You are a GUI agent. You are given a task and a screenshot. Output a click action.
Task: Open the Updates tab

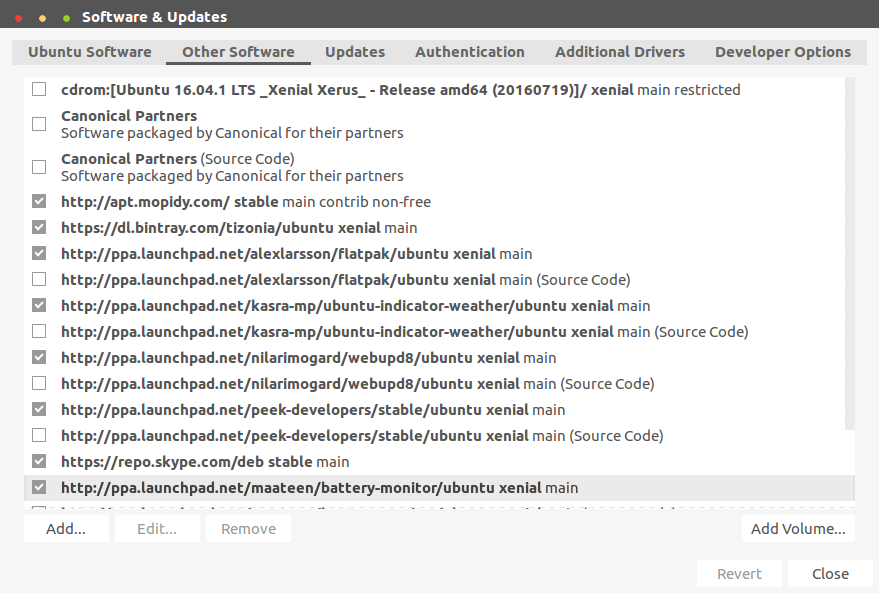(x=355, y=52)
